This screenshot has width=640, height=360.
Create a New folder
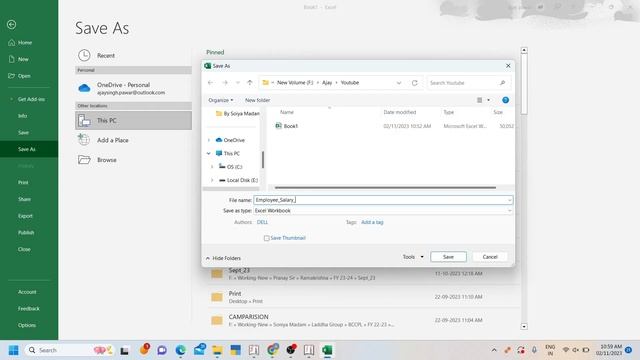258,100
